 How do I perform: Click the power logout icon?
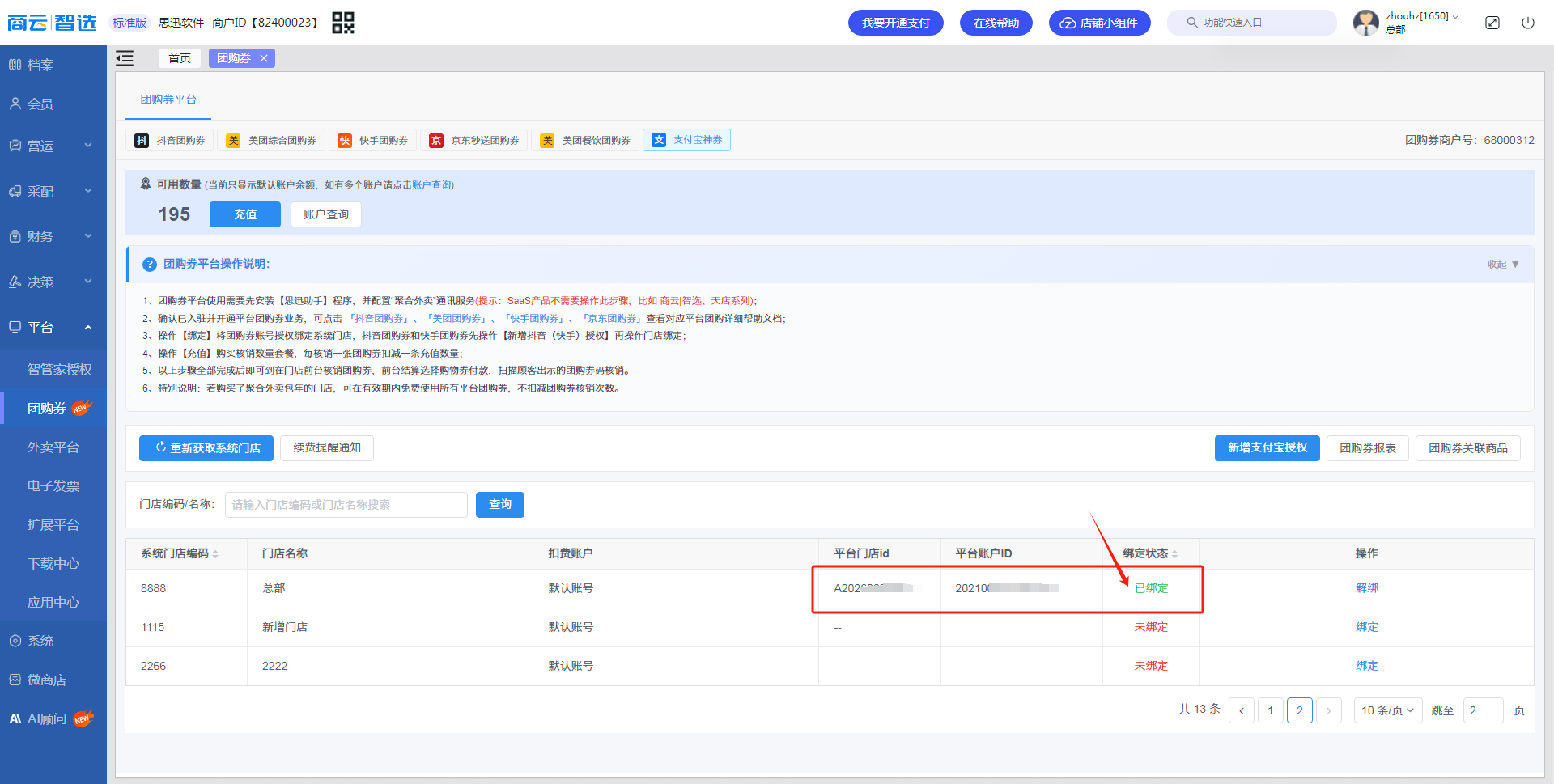(1528, 23)
